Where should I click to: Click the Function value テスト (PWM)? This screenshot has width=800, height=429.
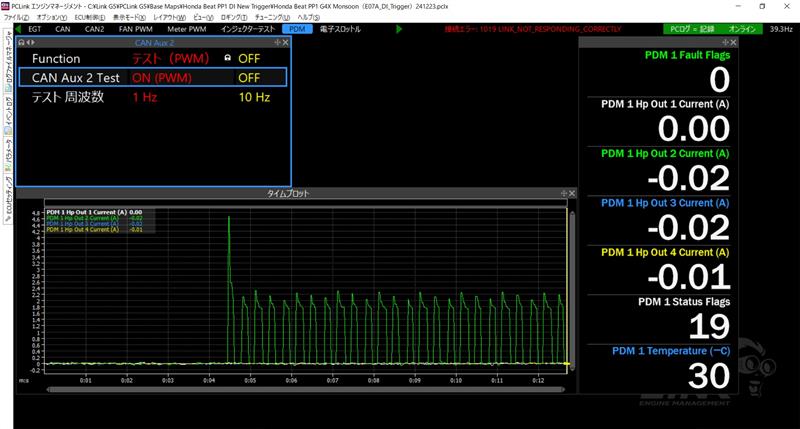(170, 59)
